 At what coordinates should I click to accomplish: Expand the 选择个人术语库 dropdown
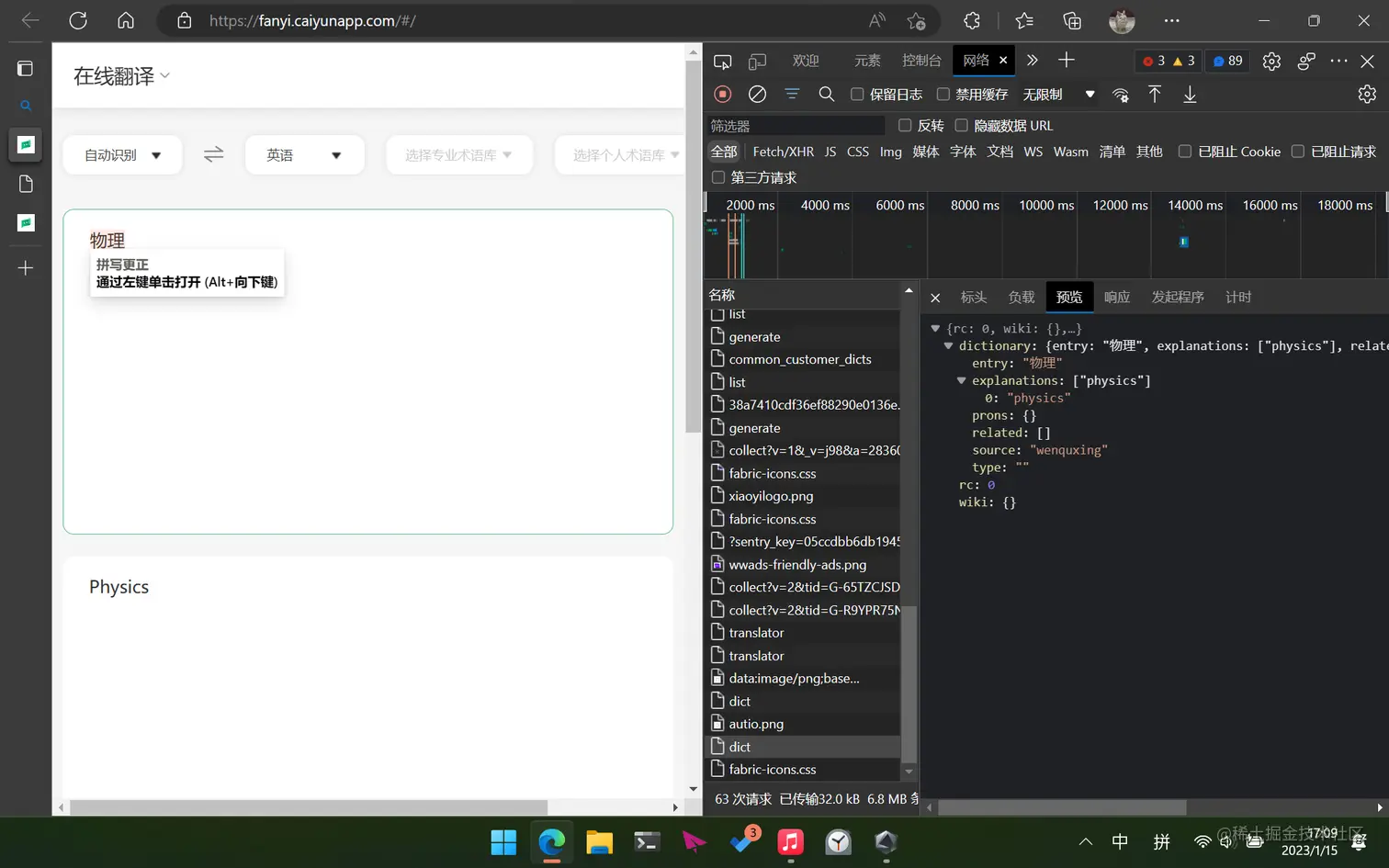pos(619,155)
